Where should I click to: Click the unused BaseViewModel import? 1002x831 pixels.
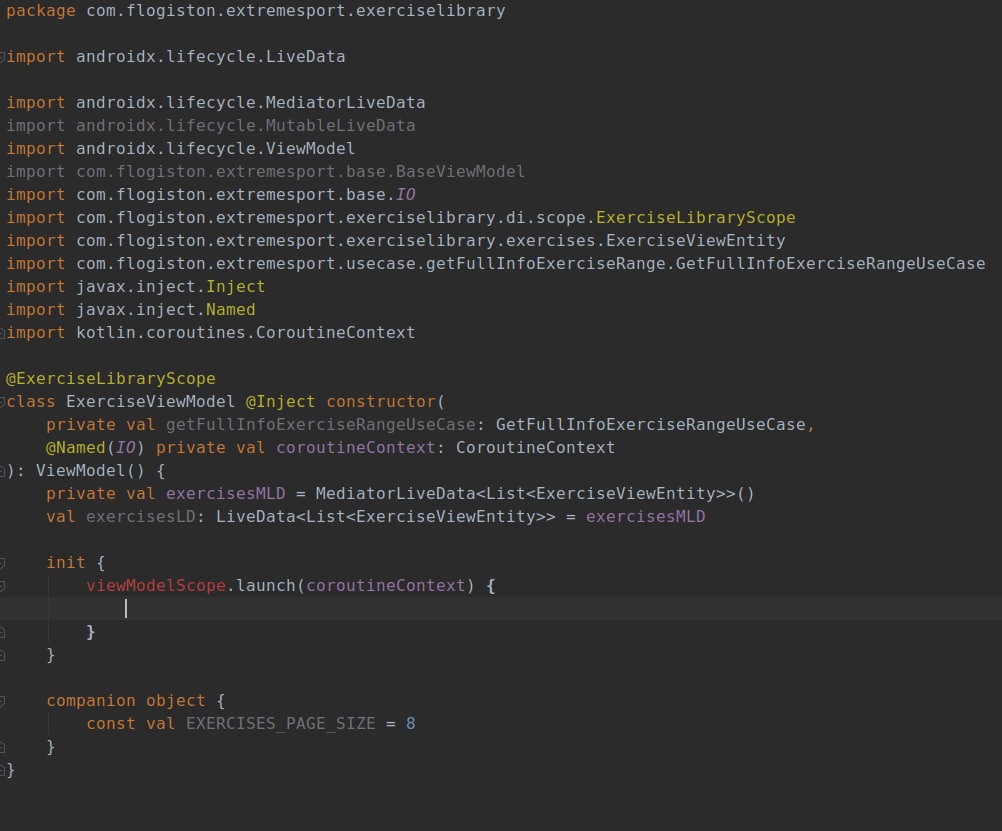(265, 172)
